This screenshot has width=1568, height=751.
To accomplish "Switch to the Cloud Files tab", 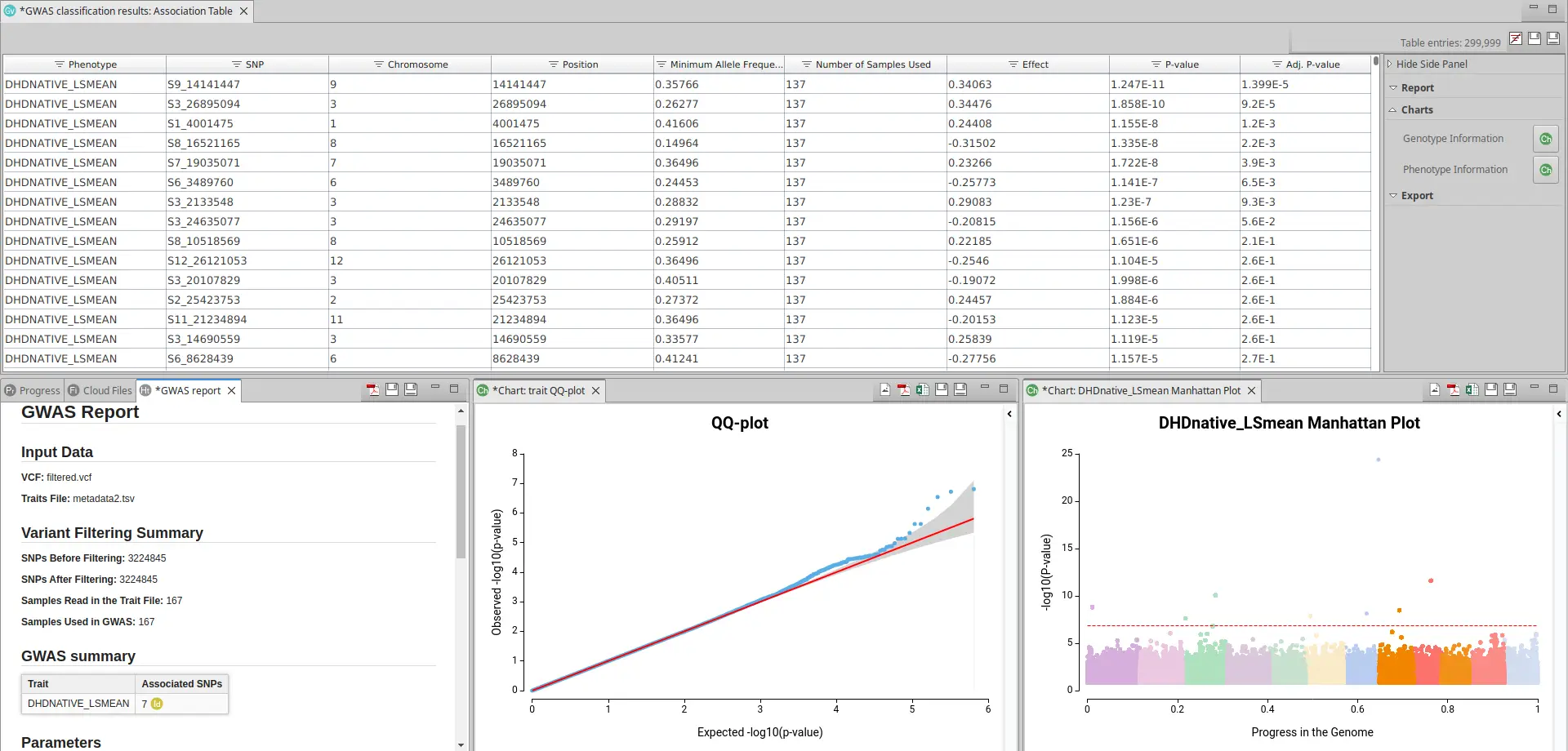I will click(x=100, y=391).
